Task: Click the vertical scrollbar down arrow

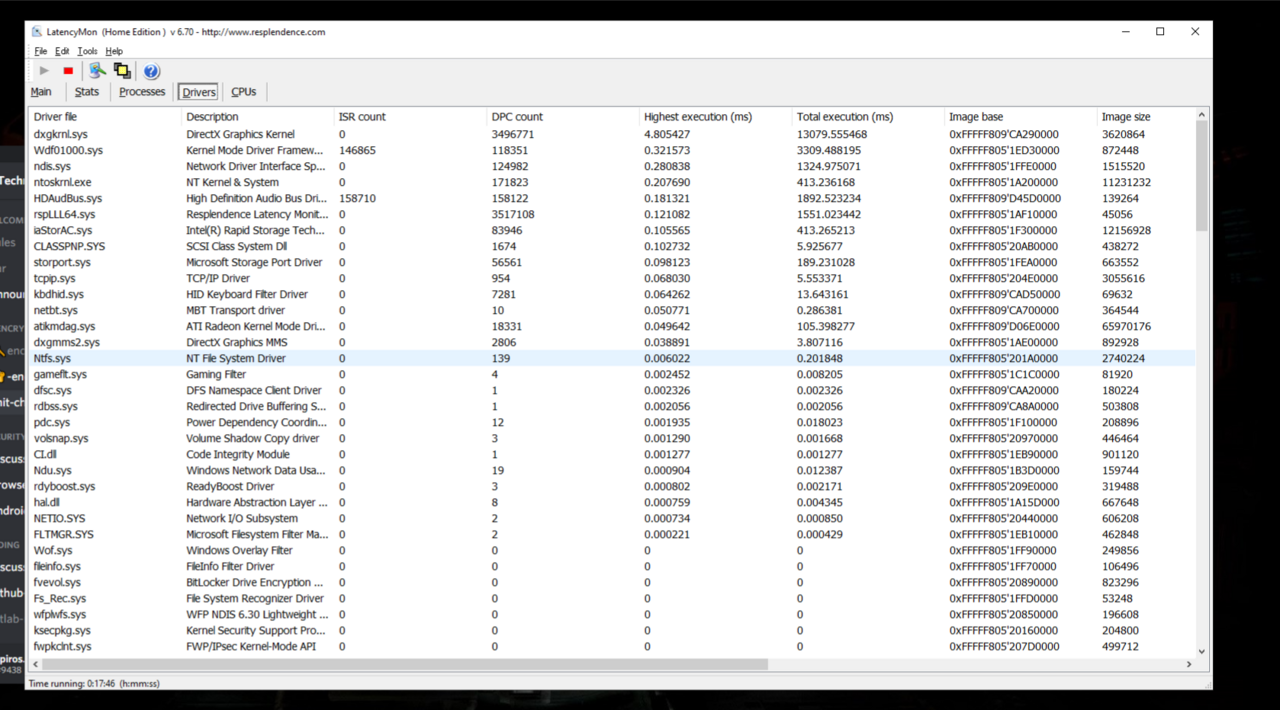Action: 1201,651
